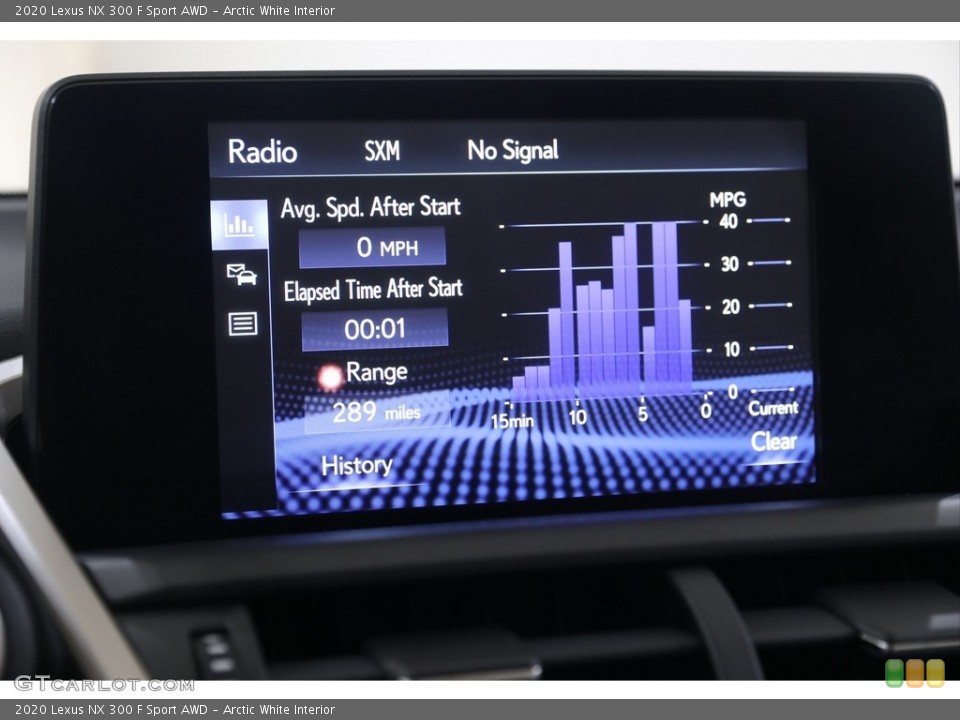Select the 10 value on the MPG axis
The width and height of the screenshot is (960, 720).
pyautogui.click(x=732, y=349)
